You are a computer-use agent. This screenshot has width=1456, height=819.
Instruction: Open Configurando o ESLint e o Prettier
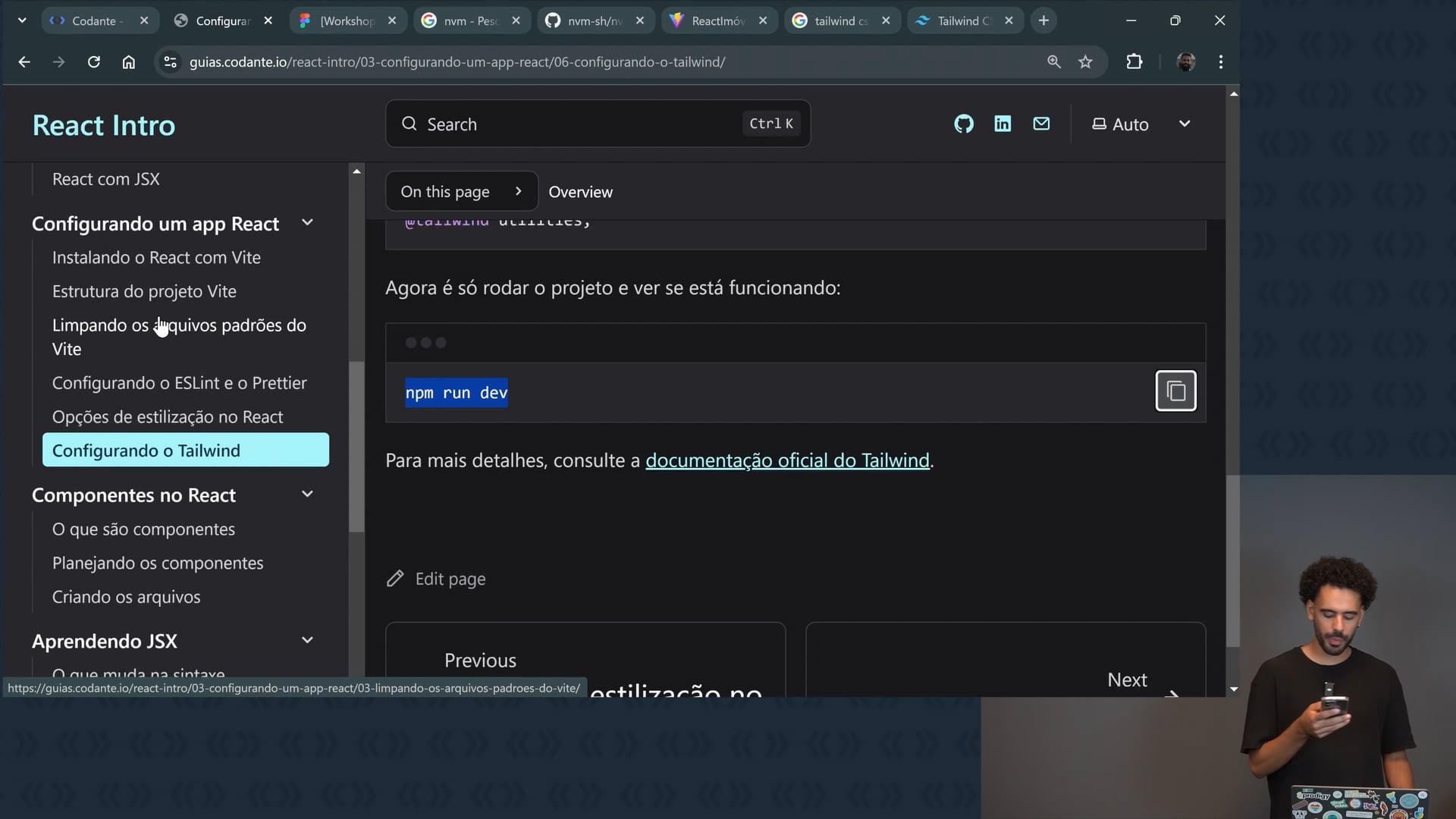click(x=180, y=383)
